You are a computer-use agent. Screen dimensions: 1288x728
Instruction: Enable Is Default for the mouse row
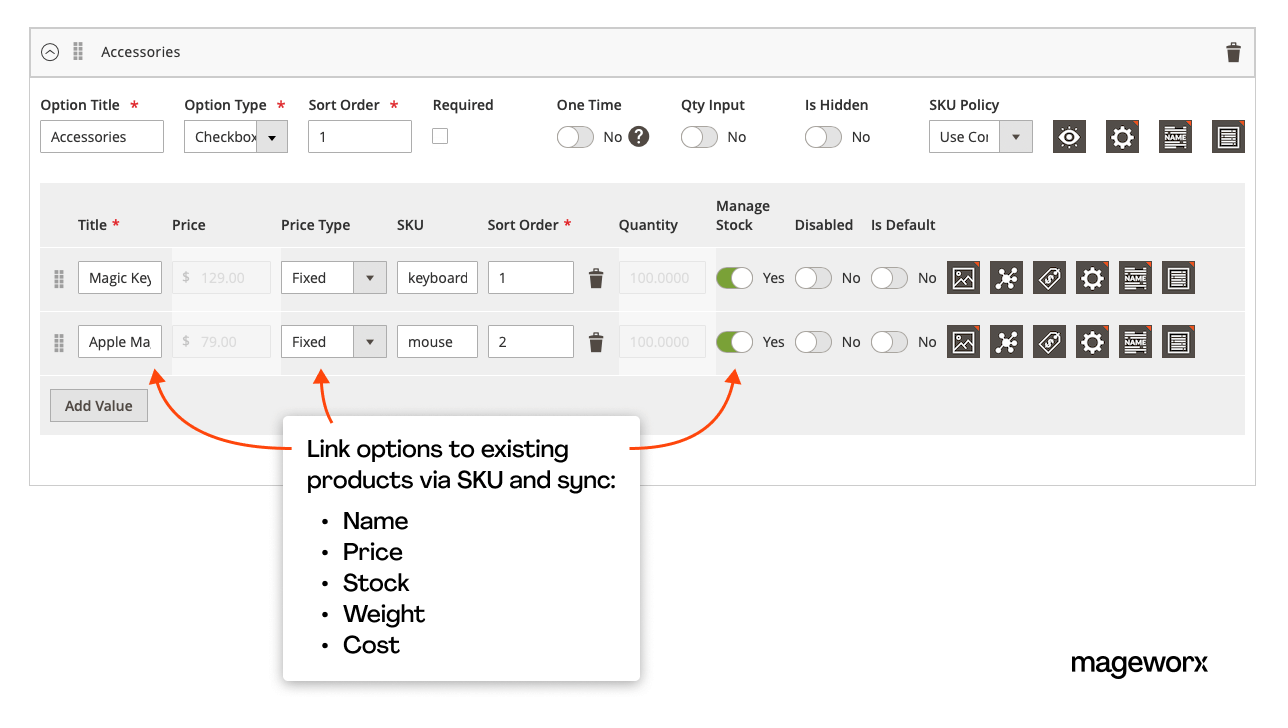click(x=889, y=342)
